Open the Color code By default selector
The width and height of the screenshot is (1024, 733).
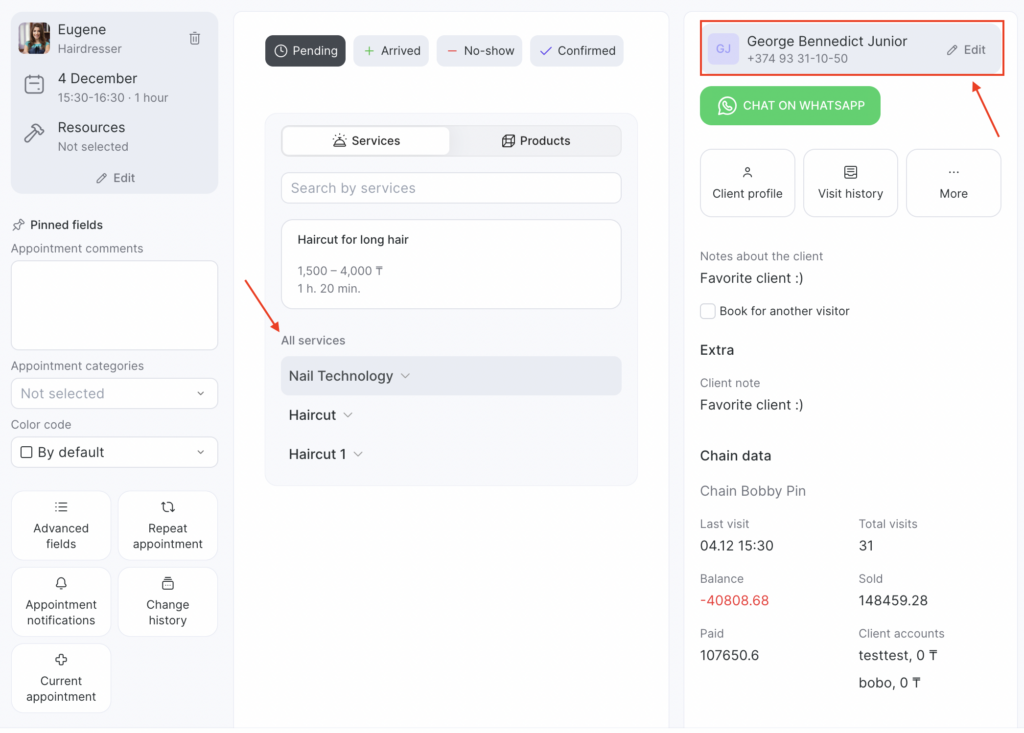pyautogui.click(x=114, y=452)
